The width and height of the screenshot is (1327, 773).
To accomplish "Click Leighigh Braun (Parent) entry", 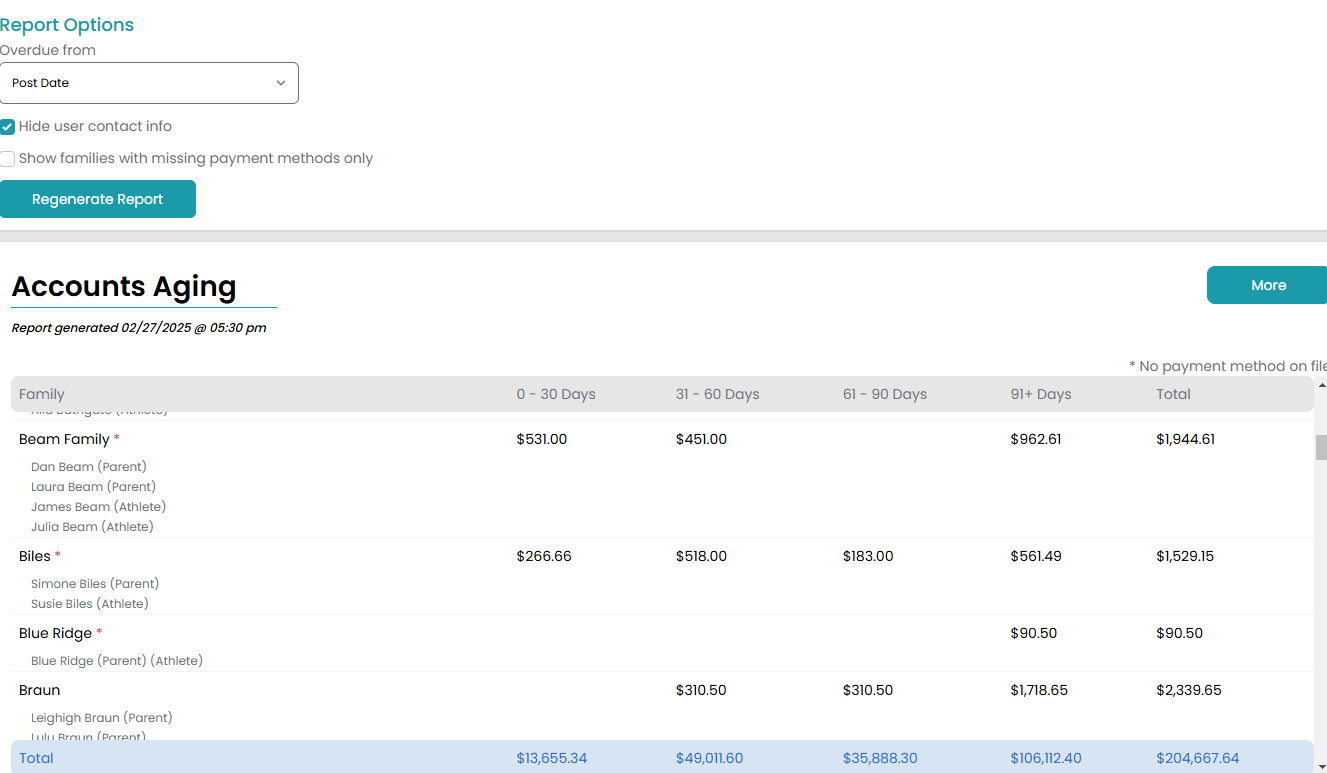I will (102, 718).
